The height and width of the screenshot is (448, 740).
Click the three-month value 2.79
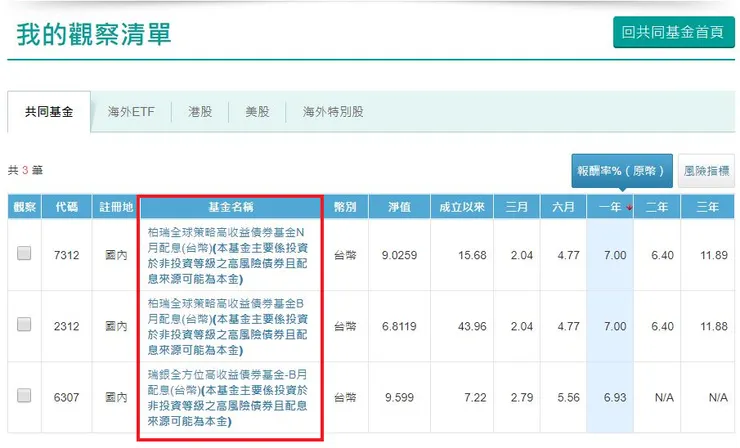tap(521, 397)
